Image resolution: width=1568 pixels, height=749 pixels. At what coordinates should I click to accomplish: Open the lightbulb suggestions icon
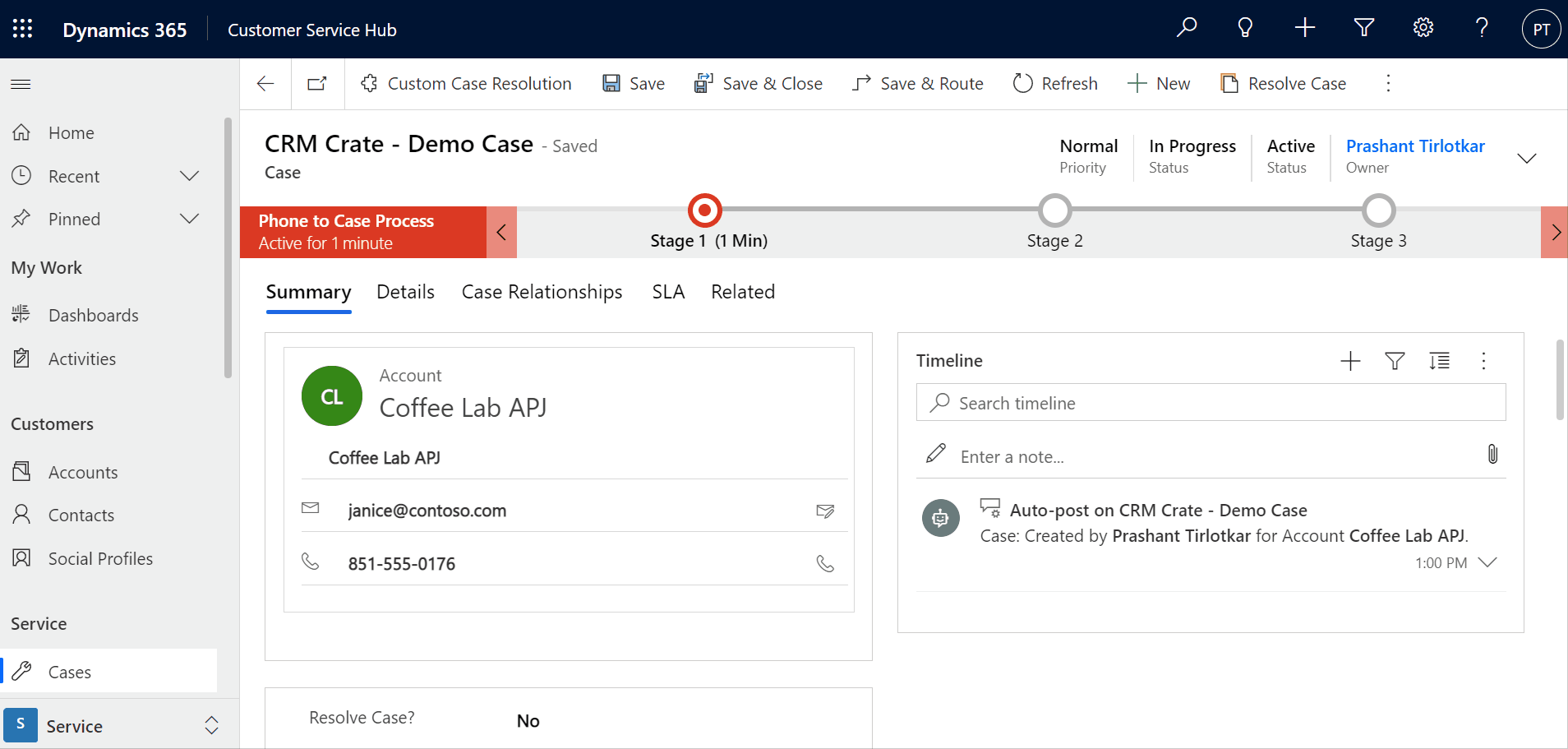(x=1245, y=28)
